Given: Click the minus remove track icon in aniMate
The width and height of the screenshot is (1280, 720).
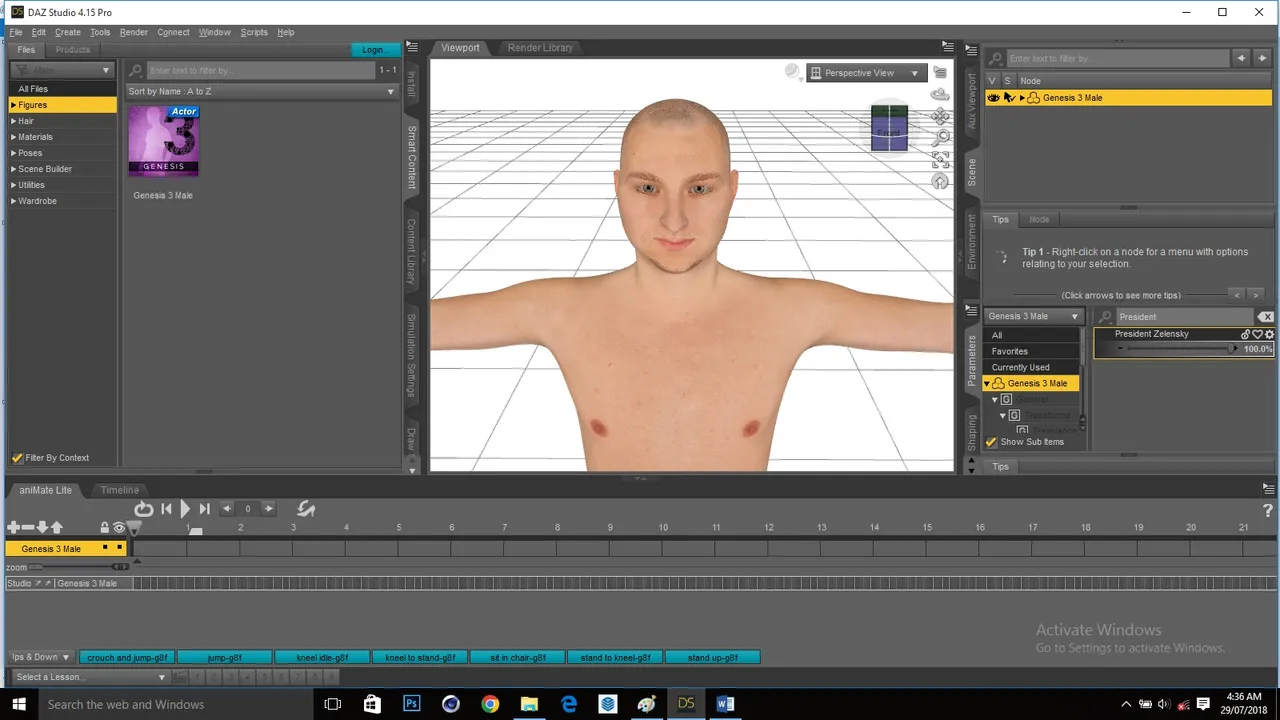Looking at the screenshot, I should [x=28, y=527].
